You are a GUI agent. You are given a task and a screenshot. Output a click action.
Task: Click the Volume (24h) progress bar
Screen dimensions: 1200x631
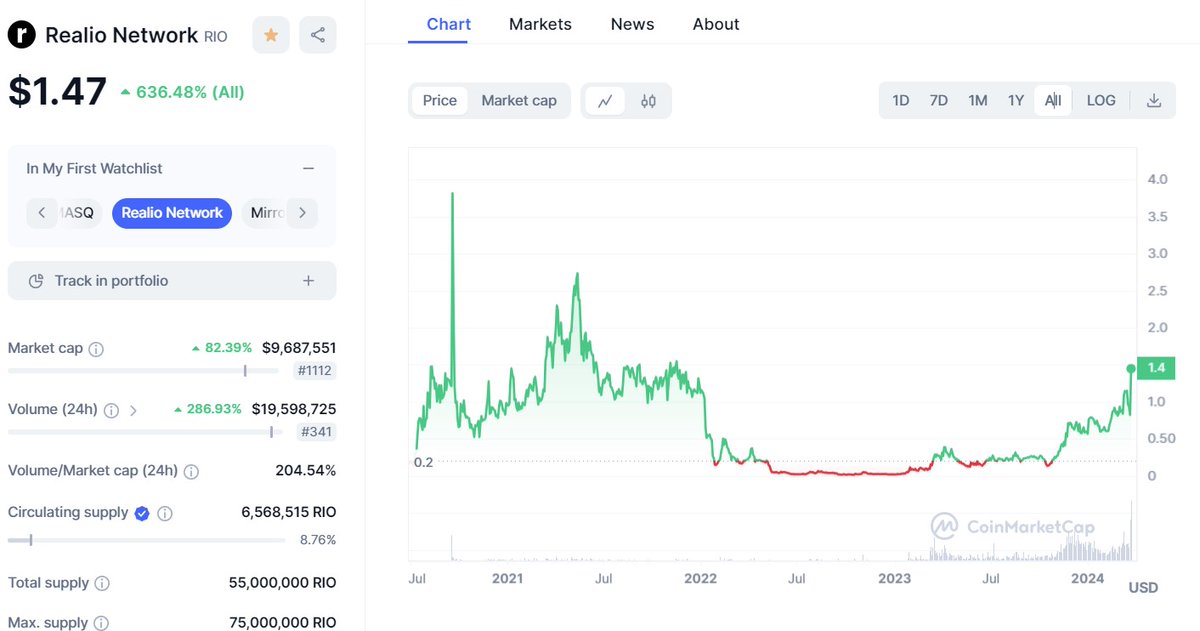click(x=143, y=432)
